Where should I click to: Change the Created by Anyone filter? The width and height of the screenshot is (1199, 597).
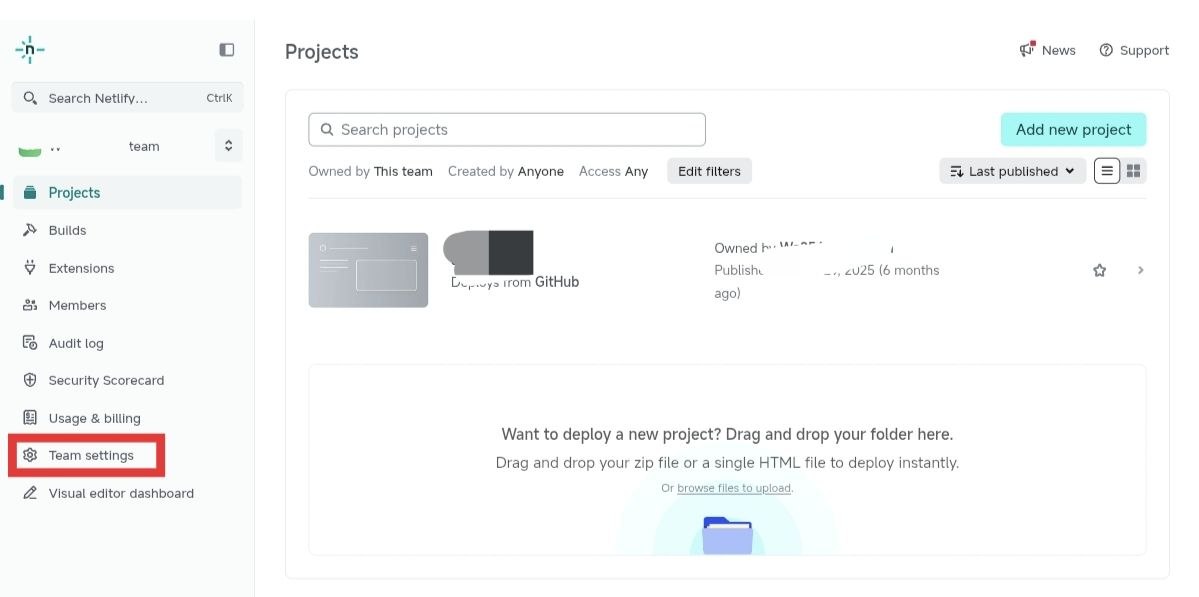click(505, 171)
